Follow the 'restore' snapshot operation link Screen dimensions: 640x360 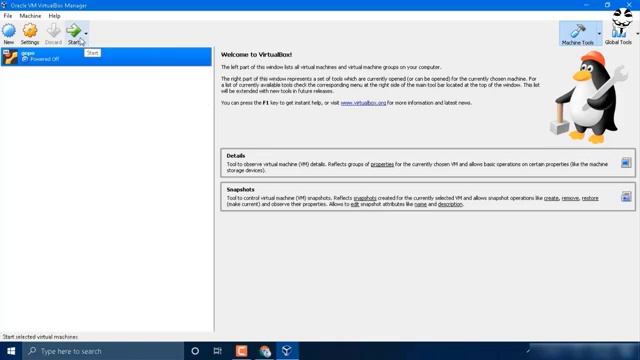(590, 198)
